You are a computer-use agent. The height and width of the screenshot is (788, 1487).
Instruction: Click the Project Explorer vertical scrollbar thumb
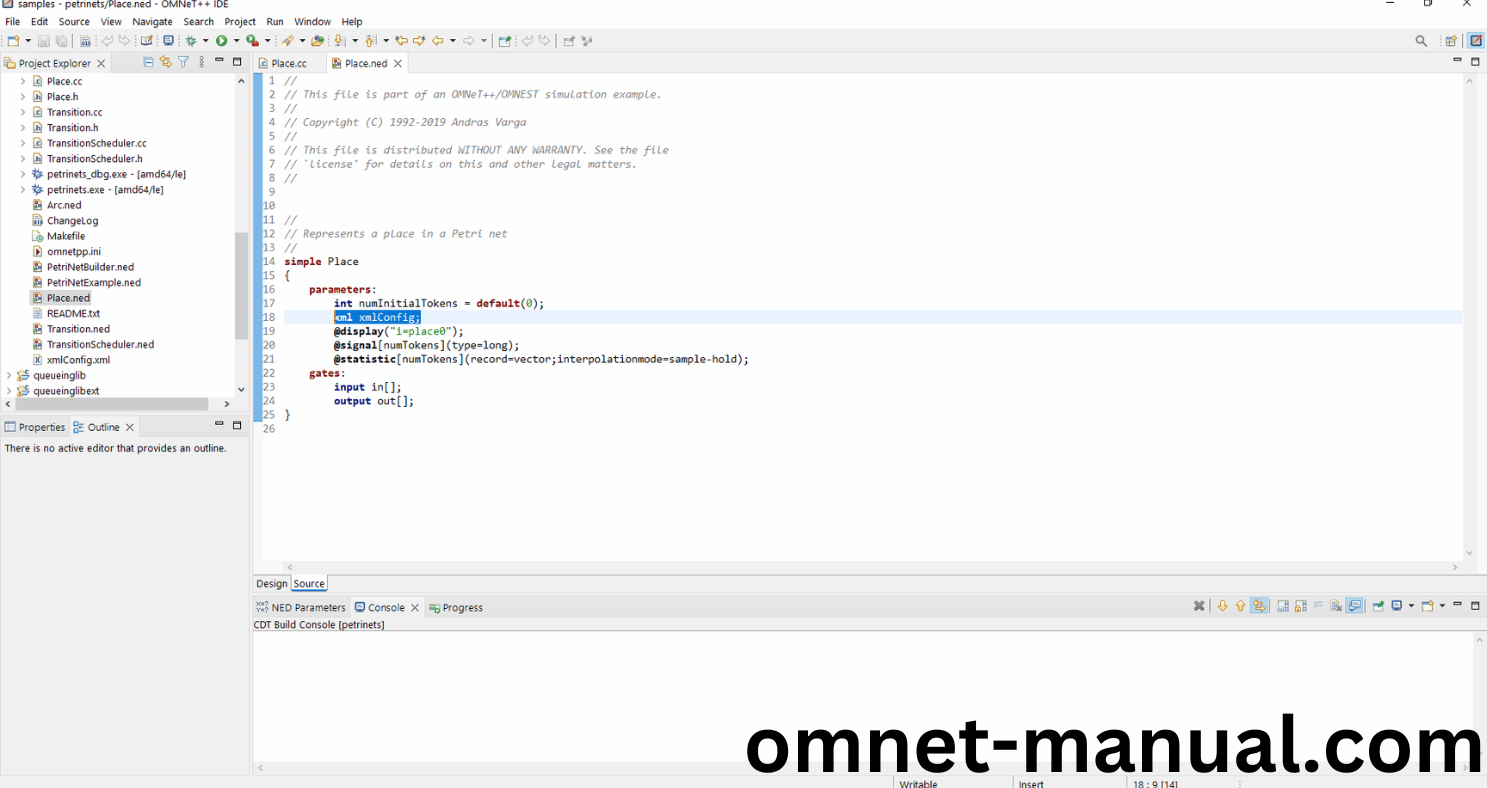(240, 285)
